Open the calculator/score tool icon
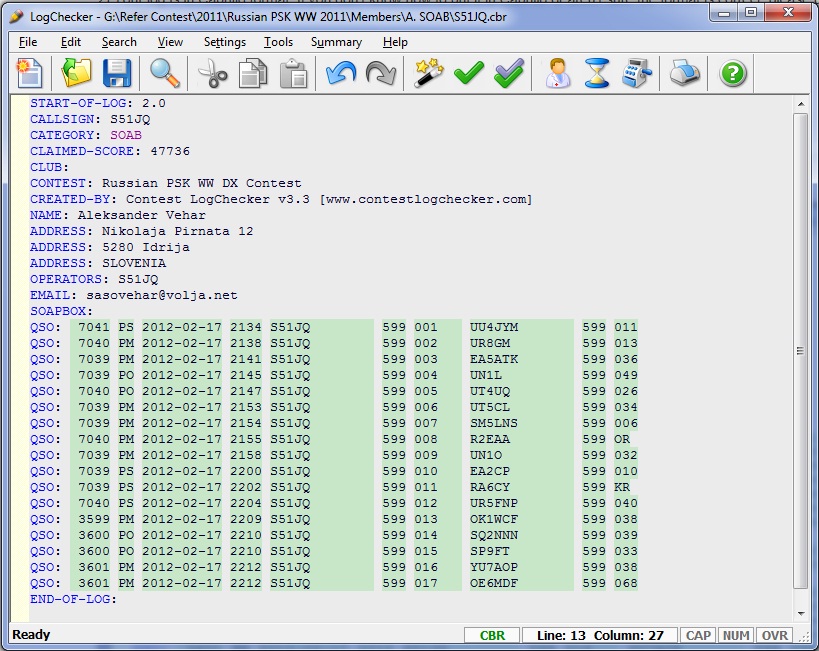 (637, 72)
